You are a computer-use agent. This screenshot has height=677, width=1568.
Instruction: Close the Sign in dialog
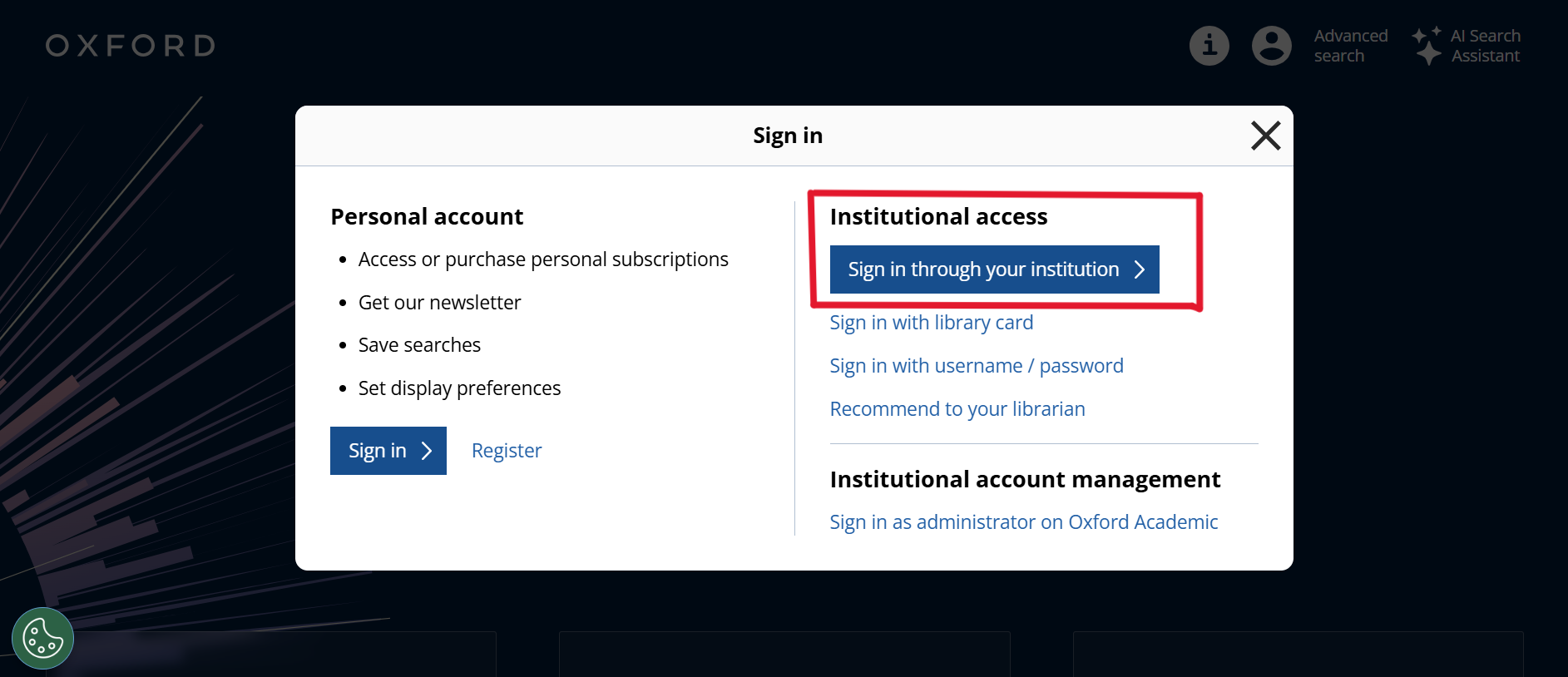coord(1265,136)
